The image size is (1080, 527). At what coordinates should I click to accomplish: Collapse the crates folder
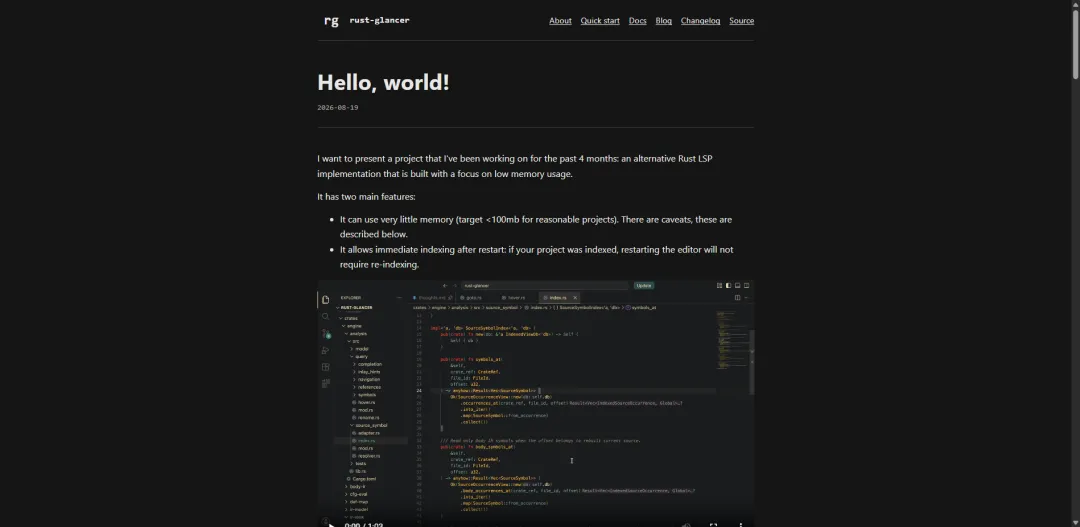(351, 318)
